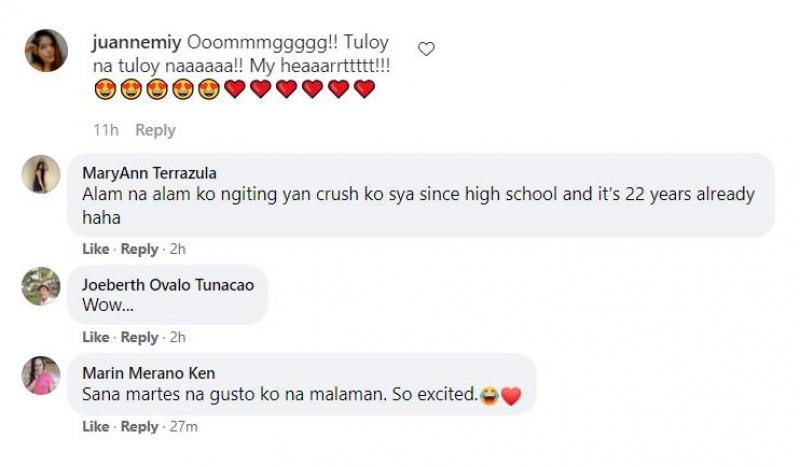Visit MaryAnn Terrazula's profile via her name

(149, 173)
